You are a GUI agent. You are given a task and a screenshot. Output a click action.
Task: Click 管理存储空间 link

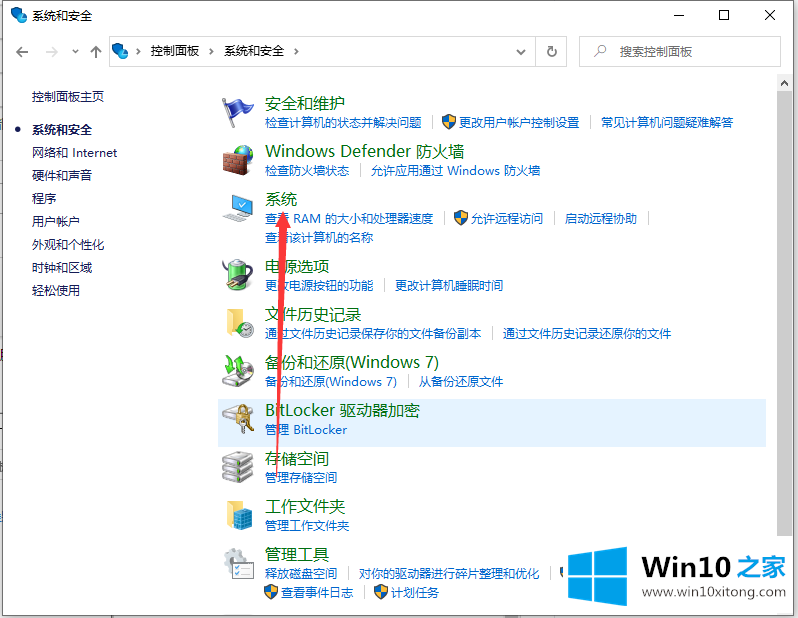pos(301,477)
